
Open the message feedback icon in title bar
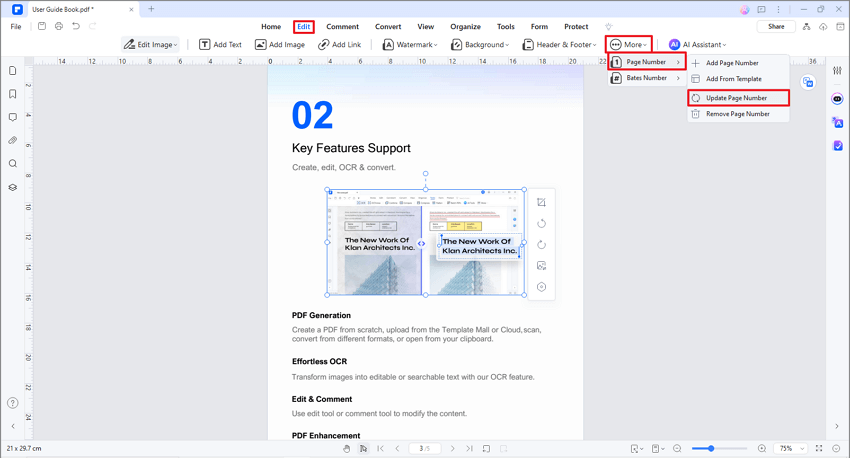(x=762, y=10)
